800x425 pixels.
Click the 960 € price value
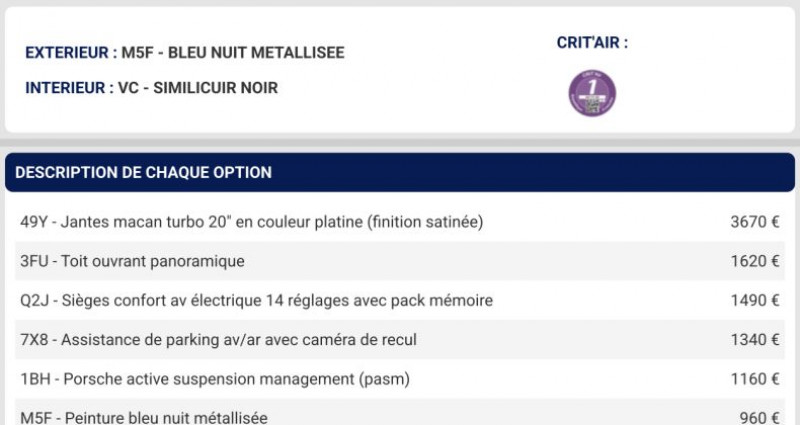click(x=759, y=418)
